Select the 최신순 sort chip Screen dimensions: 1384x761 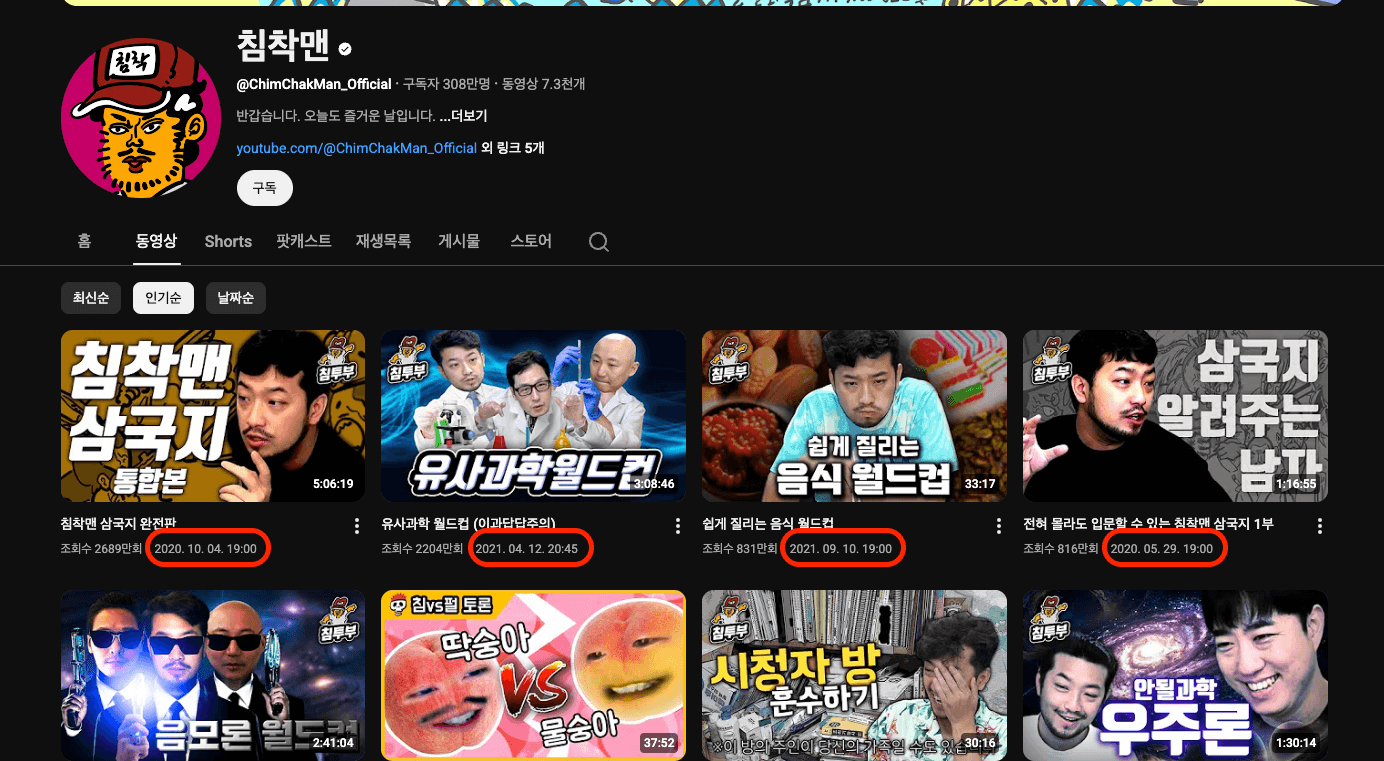(x=91, y=298)
